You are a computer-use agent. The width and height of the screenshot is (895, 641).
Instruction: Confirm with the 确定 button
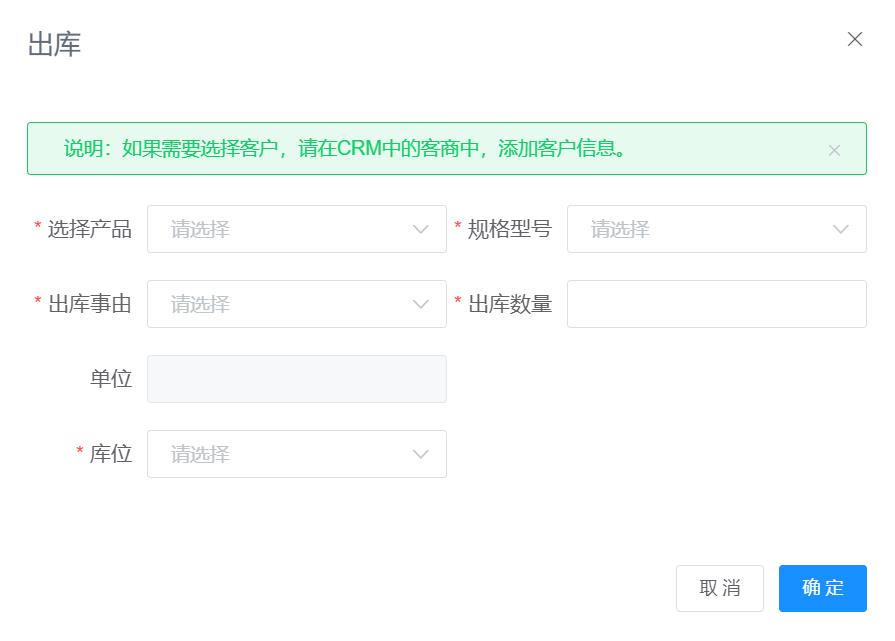[x=823, y=588]
